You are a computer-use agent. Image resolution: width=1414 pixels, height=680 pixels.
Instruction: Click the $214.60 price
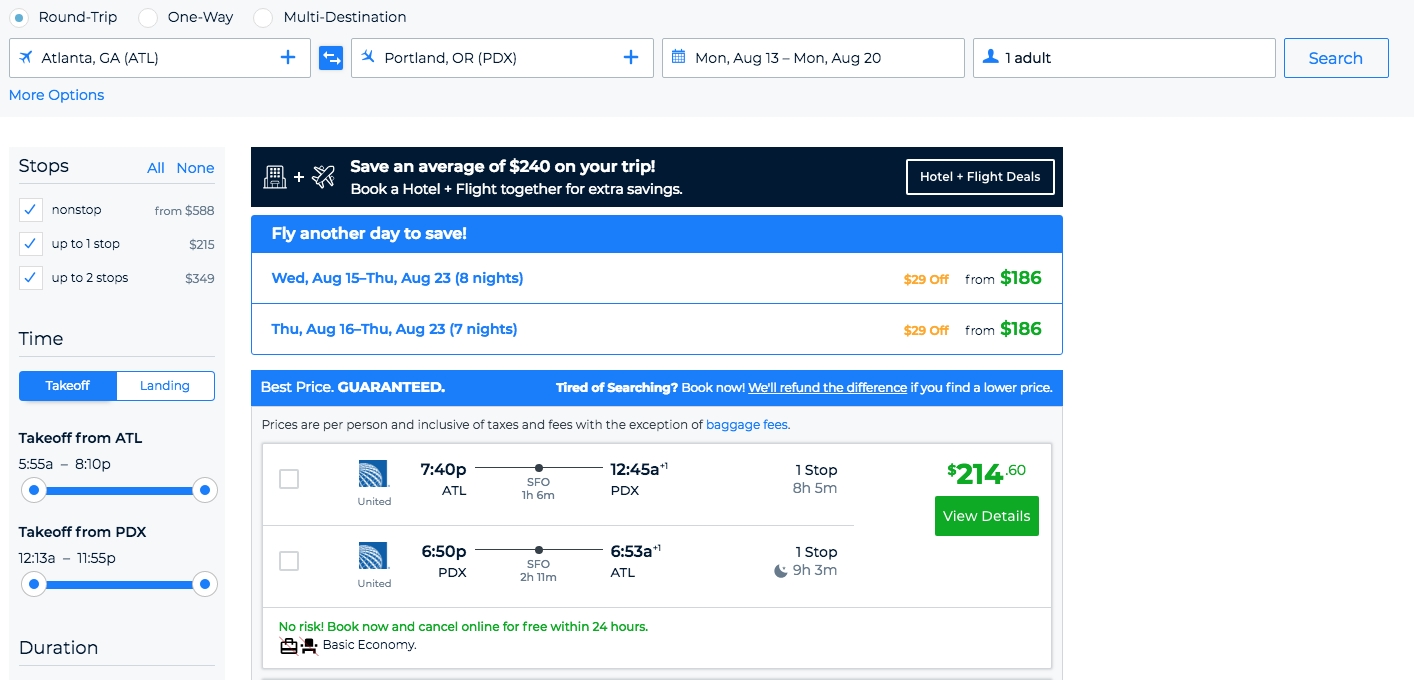tap(986, 473)
